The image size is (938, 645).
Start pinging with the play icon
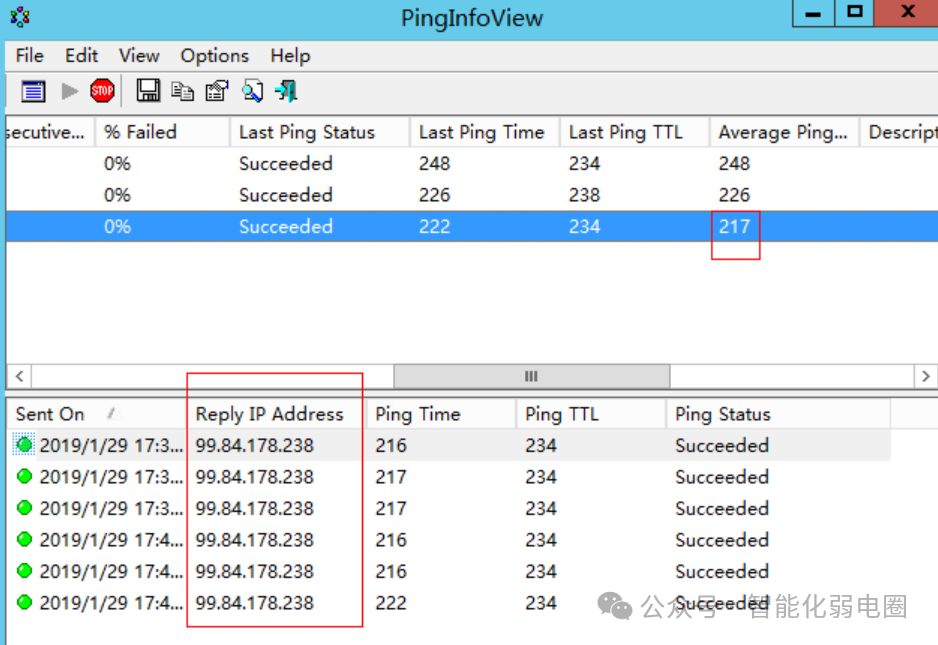click(70, 92)
